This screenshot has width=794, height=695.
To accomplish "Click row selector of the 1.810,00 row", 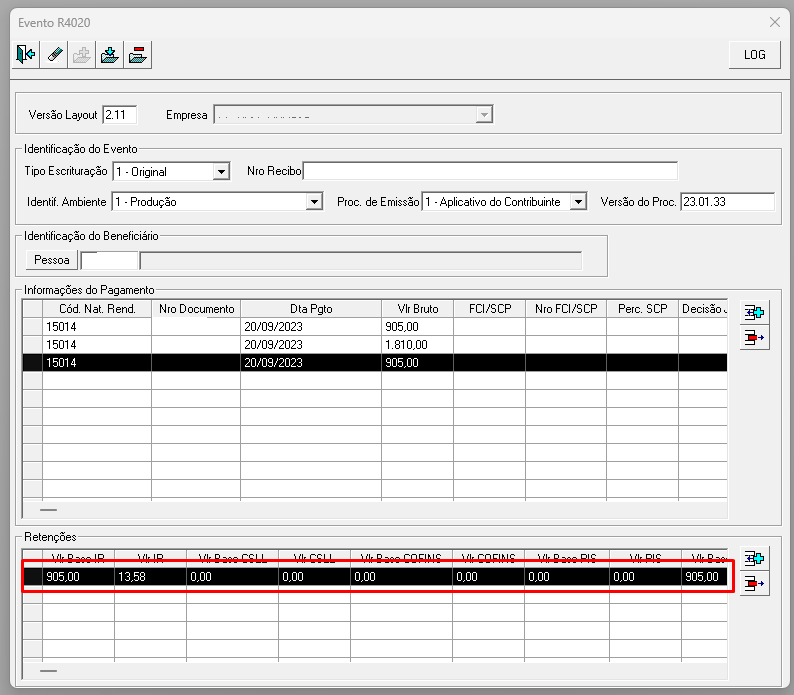I will point(32,344).
